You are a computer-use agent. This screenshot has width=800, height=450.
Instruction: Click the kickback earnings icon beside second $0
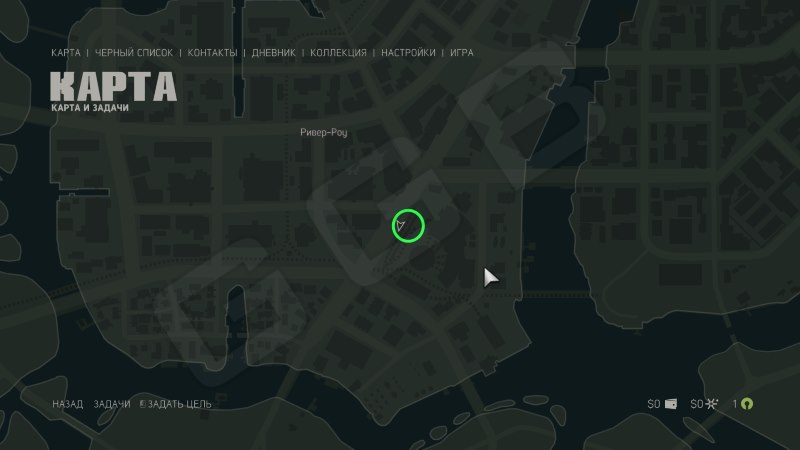[x=712, y=404]
